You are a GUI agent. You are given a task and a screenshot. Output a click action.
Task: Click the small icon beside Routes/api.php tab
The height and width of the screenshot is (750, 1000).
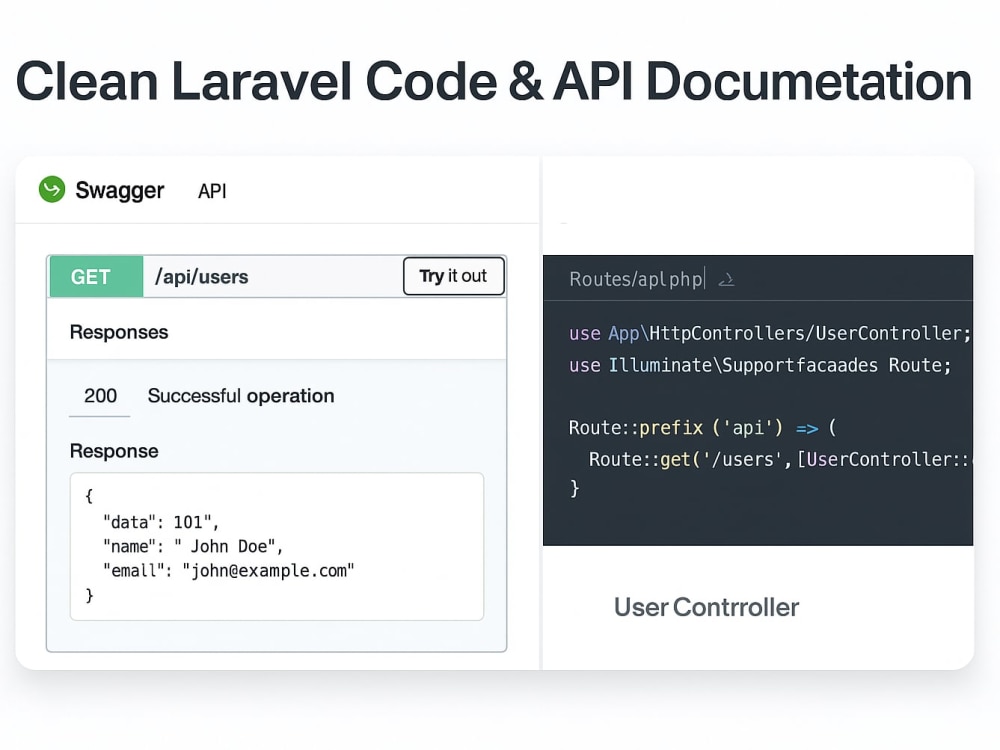pyautogui.click(x=726, y=279)
